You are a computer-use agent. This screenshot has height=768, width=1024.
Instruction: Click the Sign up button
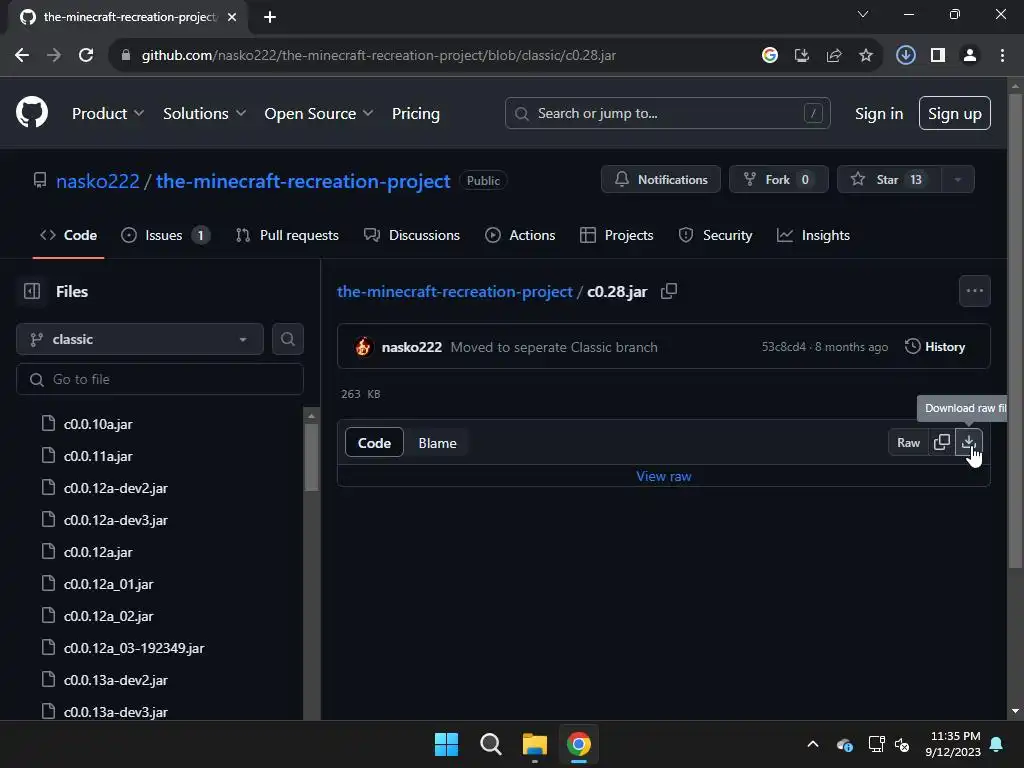pyautogui.click(x=954, y=113)
